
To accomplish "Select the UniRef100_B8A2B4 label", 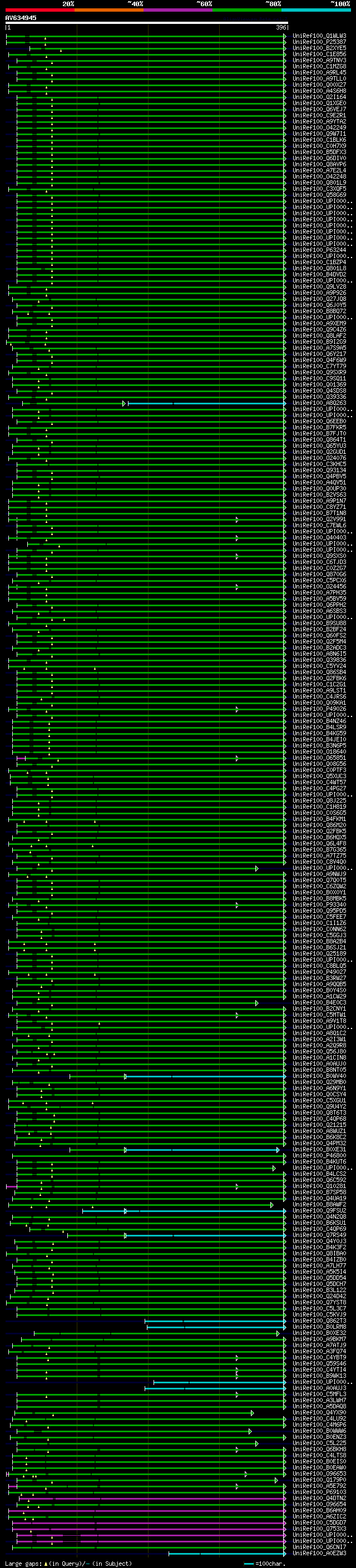I will click(x=319, y=941).
